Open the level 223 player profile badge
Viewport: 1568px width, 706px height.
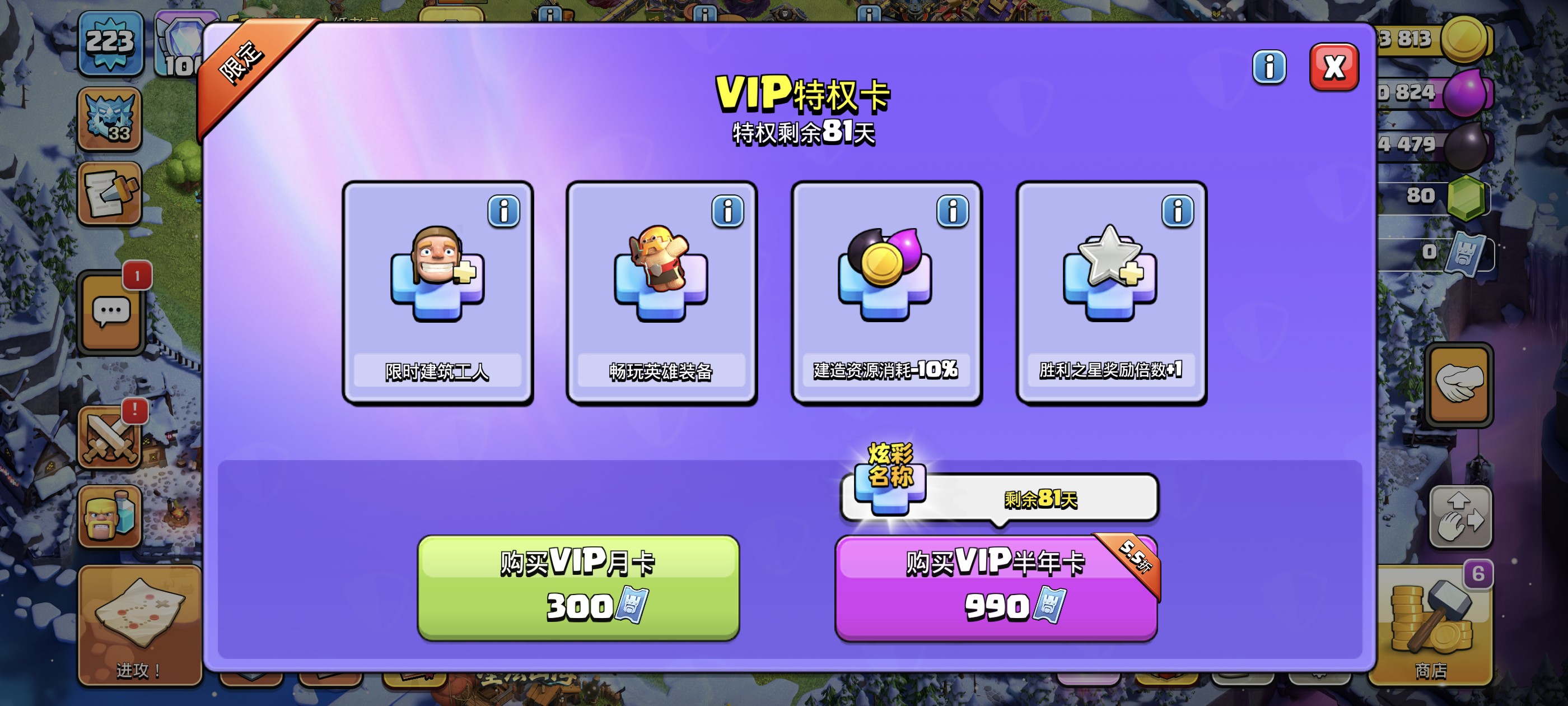110,43
